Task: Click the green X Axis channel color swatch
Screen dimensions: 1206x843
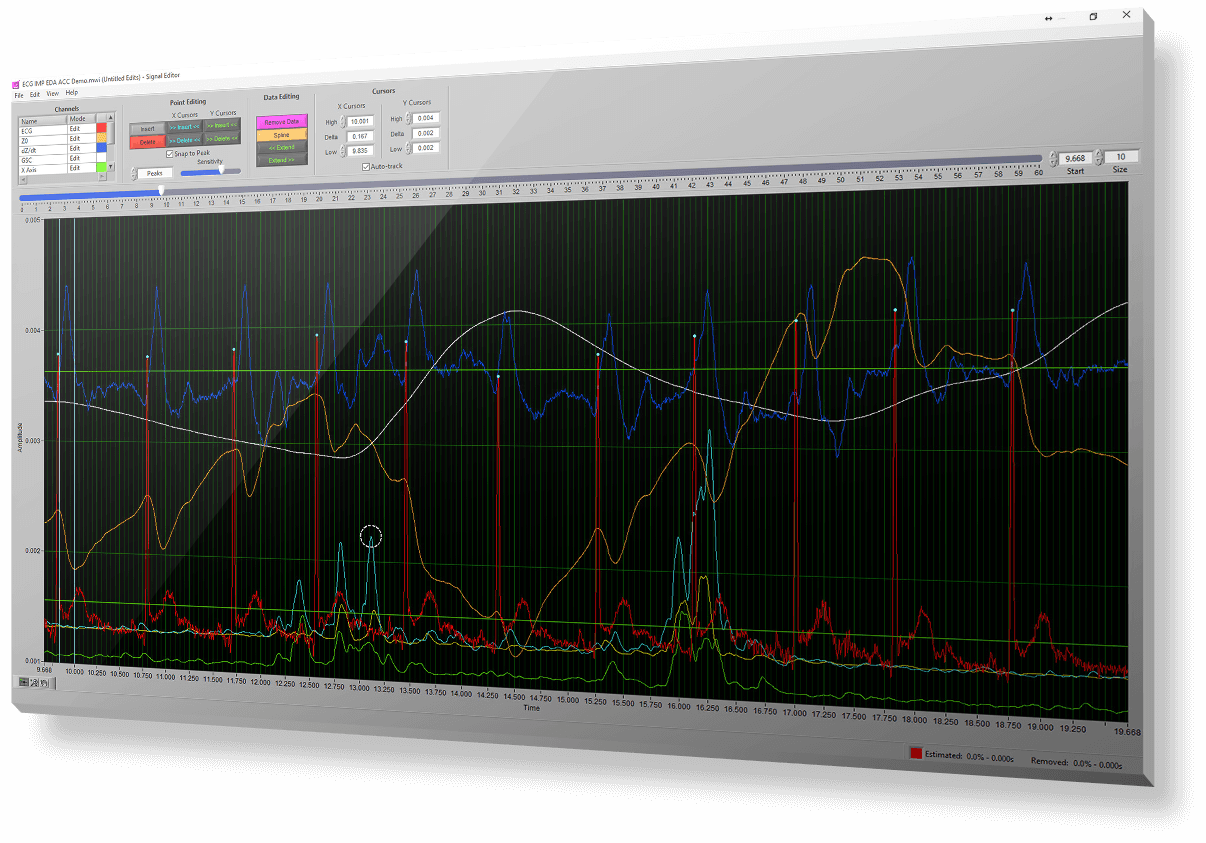Action: (101, 167)
